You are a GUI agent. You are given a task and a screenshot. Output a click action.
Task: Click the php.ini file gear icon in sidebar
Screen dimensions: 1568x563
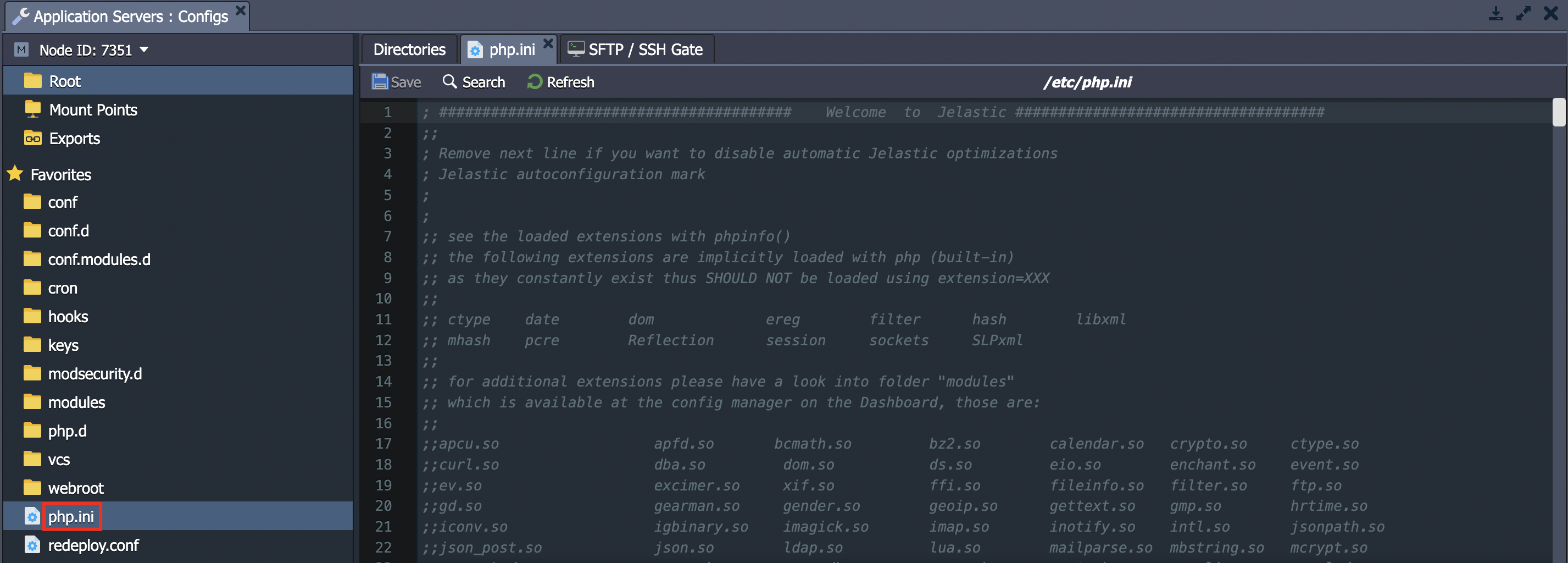(32, 516)
